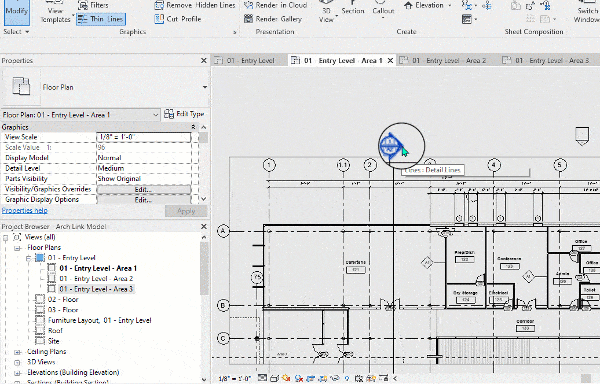Click the View Scale input field
This screenshot has height=384, width=600.
pyautogui.click(x=143, y=137)
